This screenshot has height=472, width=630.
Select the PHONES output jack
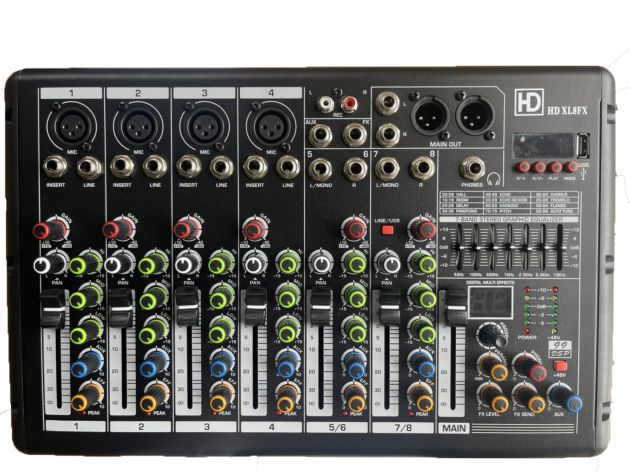(x=472, y=169)
